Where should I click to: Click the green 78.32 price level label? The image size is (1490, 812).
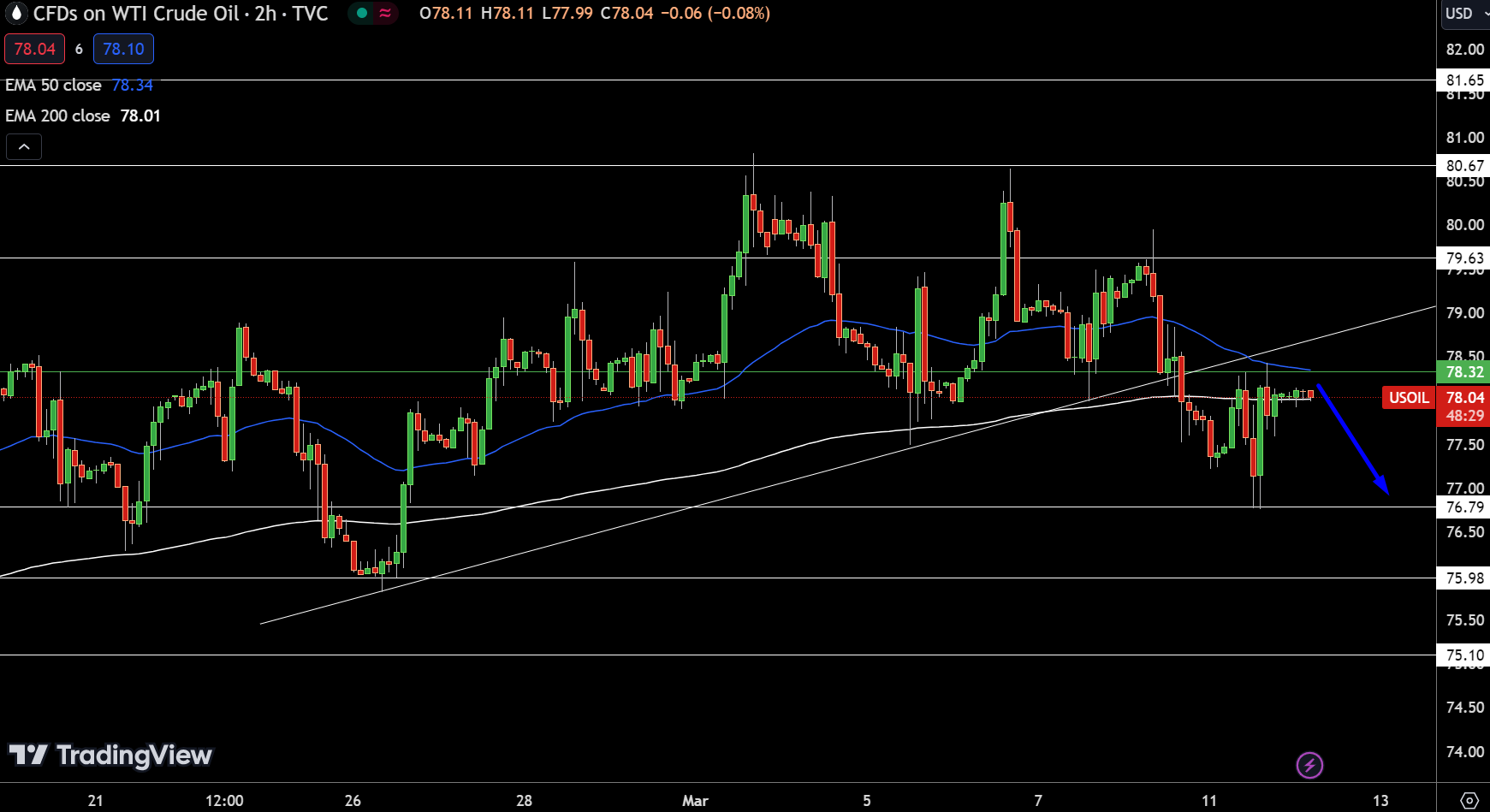click(x=1464, y=371)
